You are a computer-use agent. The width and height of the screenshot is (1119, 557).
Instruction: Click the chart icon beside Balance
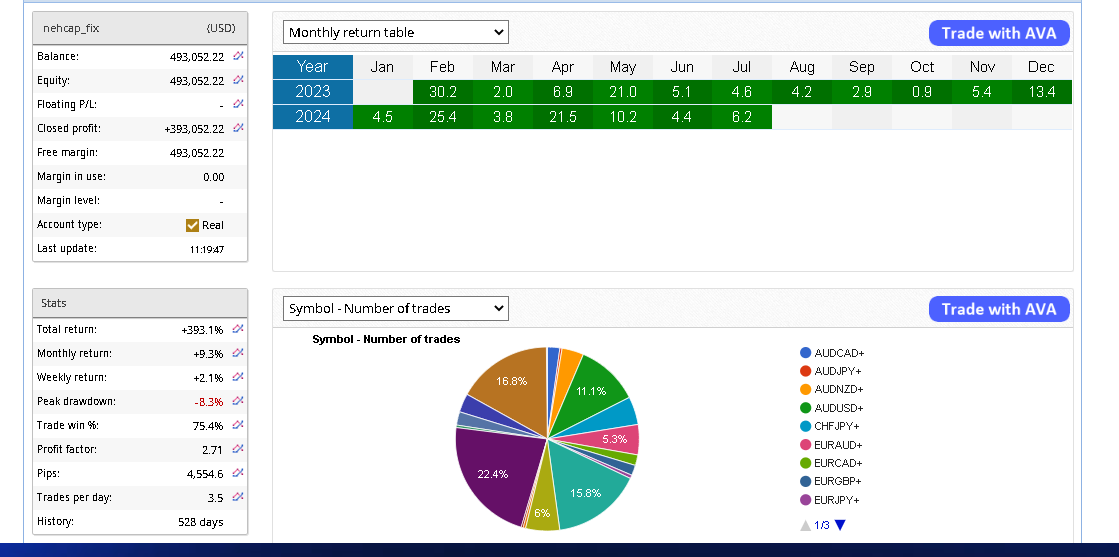click(238, 56)
